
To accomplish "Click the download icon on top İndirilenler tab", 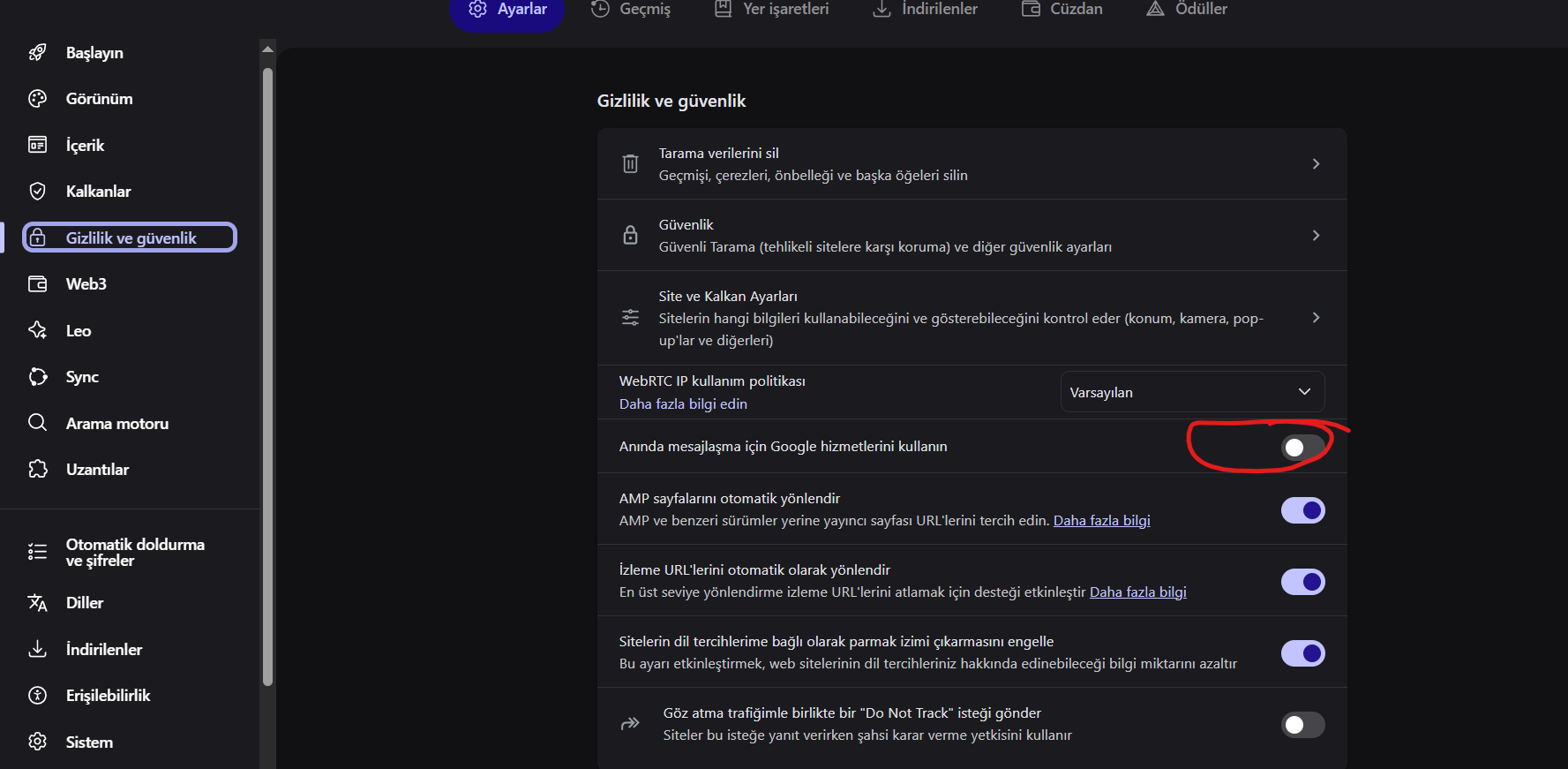I will (x=882, y=9).
